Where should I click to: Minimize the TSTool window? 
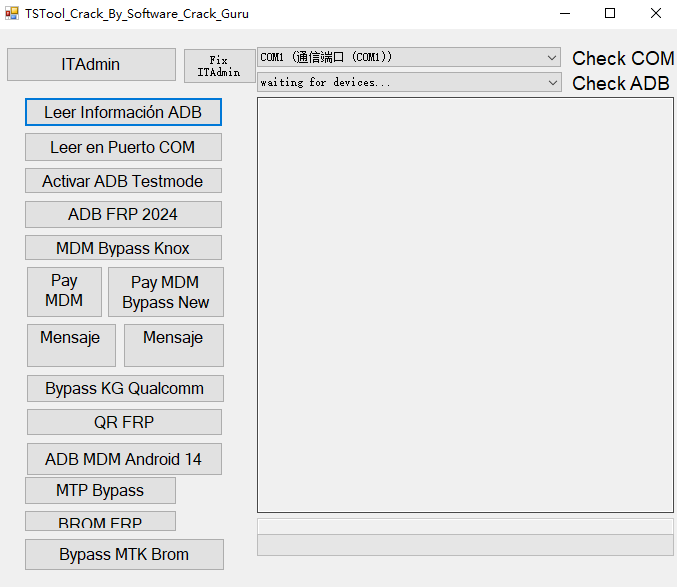point(565,13)
